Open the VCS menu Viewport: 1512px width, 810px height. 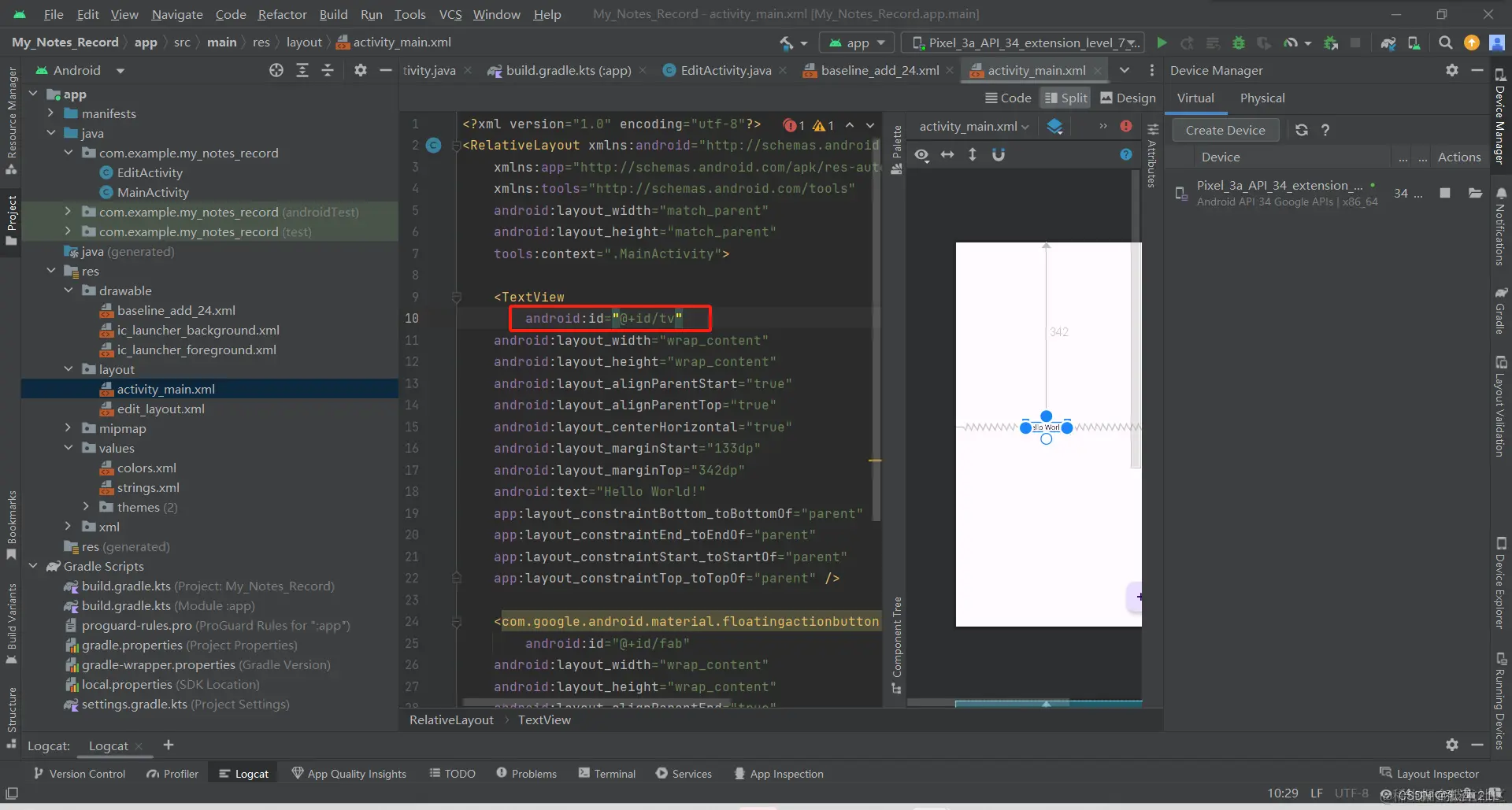450,14
